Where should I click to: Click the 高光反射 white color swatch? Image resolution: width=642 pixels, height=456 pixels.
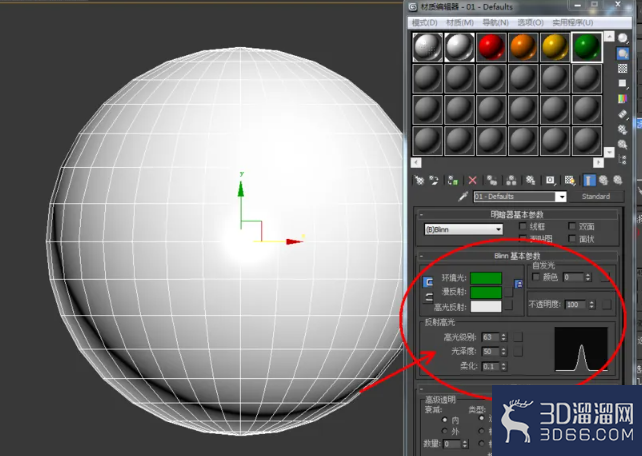[486, 306]
